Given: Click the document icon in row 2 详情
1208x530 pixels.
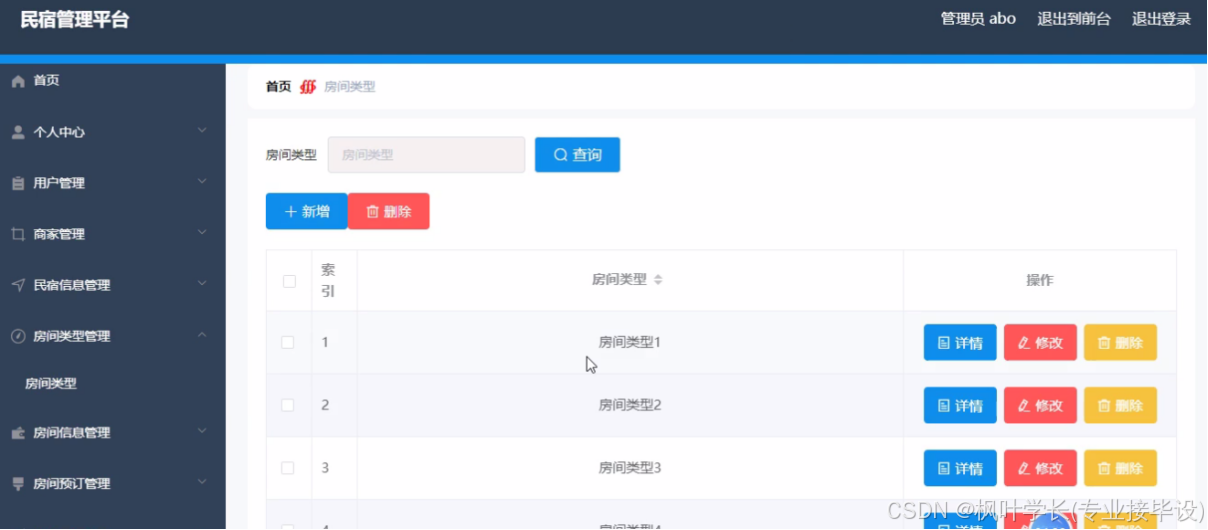Looking at the screenshot, I should (944, 406).
